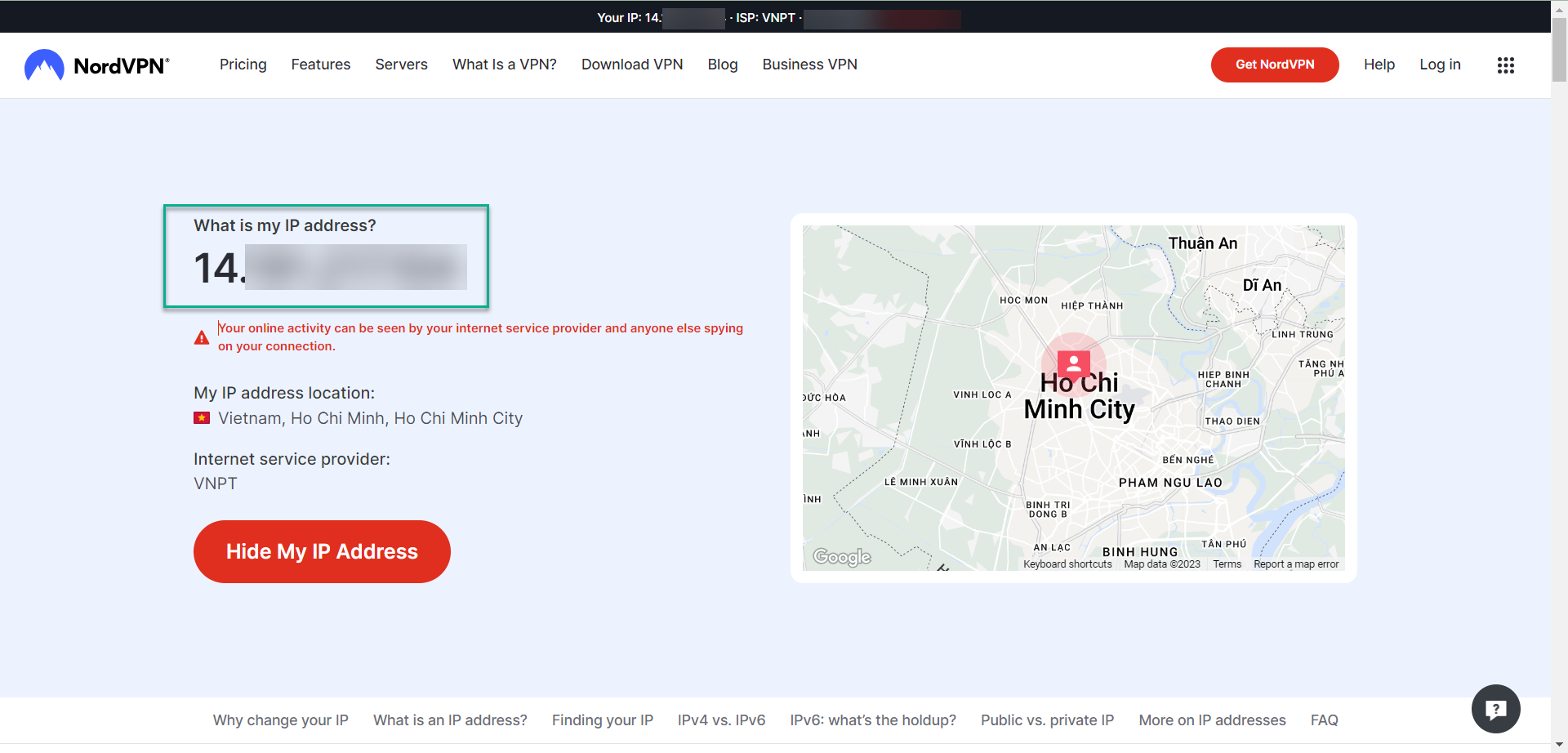Viewport: 1568px width, 753px height.
Task: Open map Keyboard shortcuts
Action: click(1067, 564)
